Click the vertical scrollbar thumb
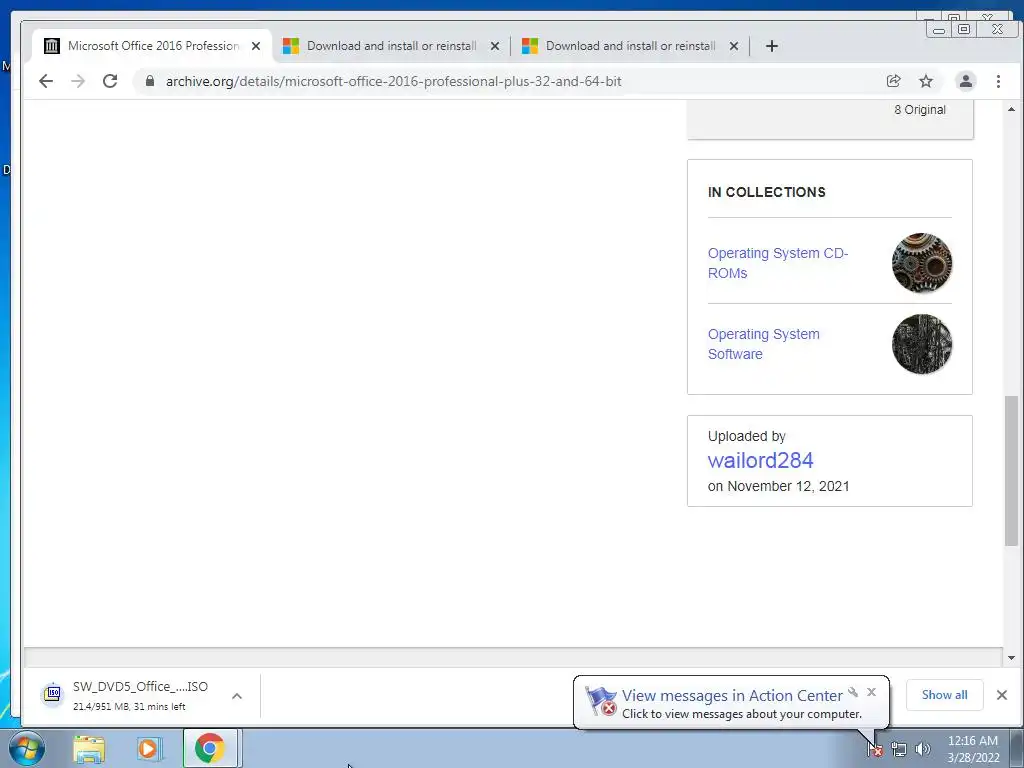Screen dimensions: 1024x768 pos(1012,470)
